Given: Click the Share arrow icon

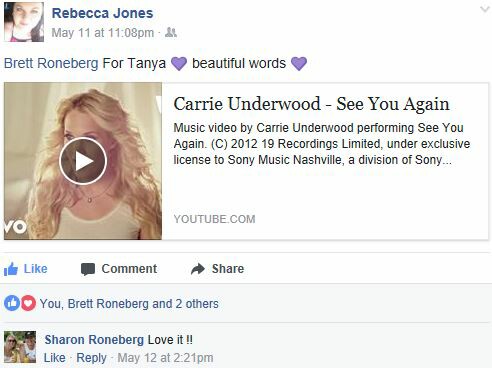Looking at the screenshot, I should point(198,269).
